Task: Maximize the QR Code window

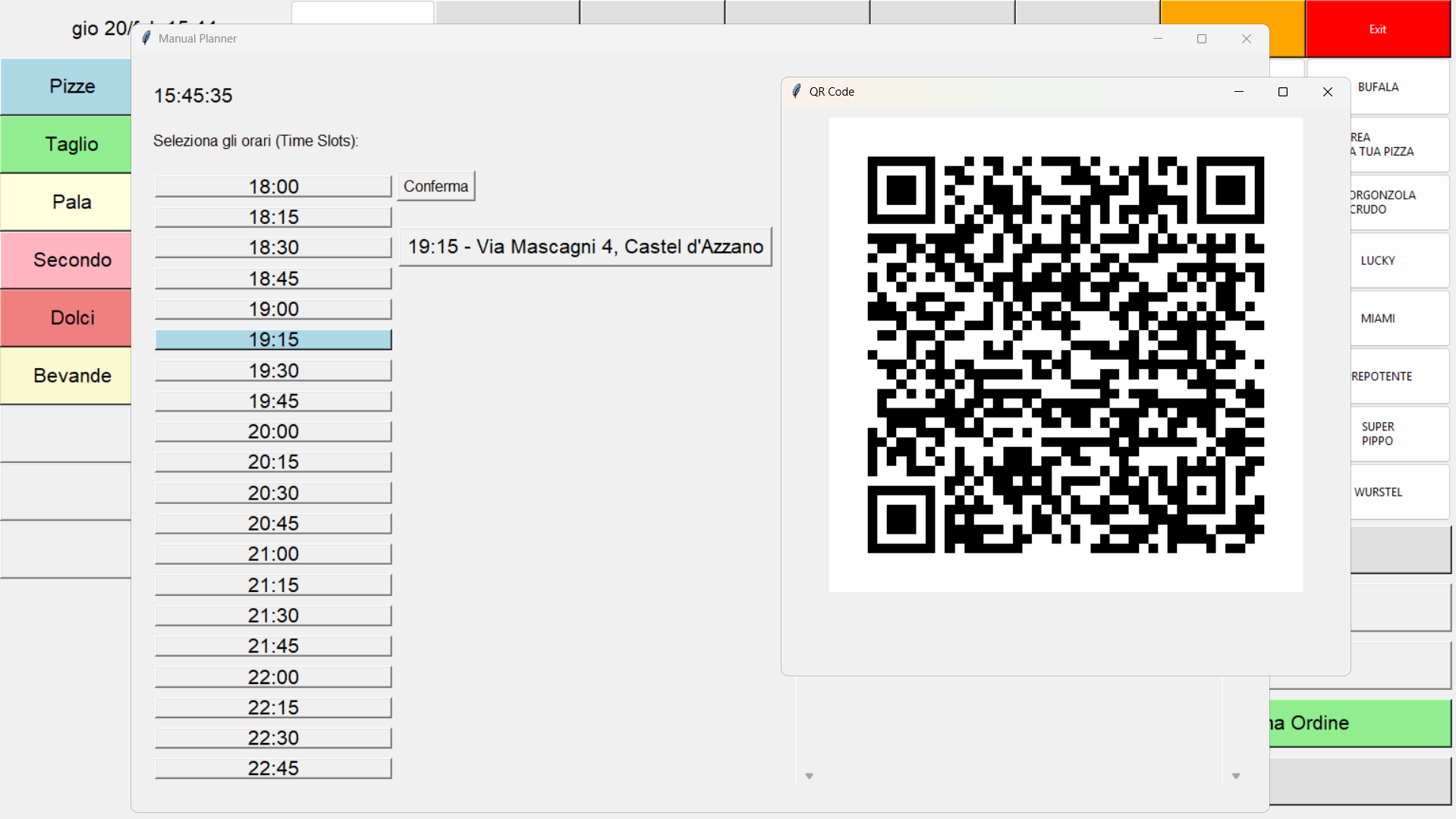Action: pyautogui.click(x=1283, y=92)
